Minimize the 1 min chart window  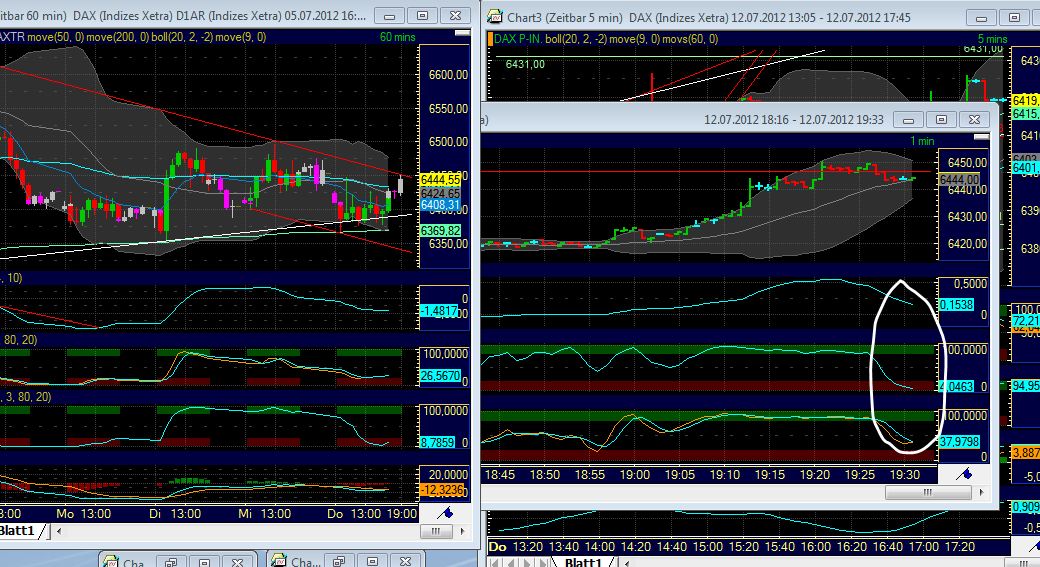pyautogui.click(x=908, y=119)
